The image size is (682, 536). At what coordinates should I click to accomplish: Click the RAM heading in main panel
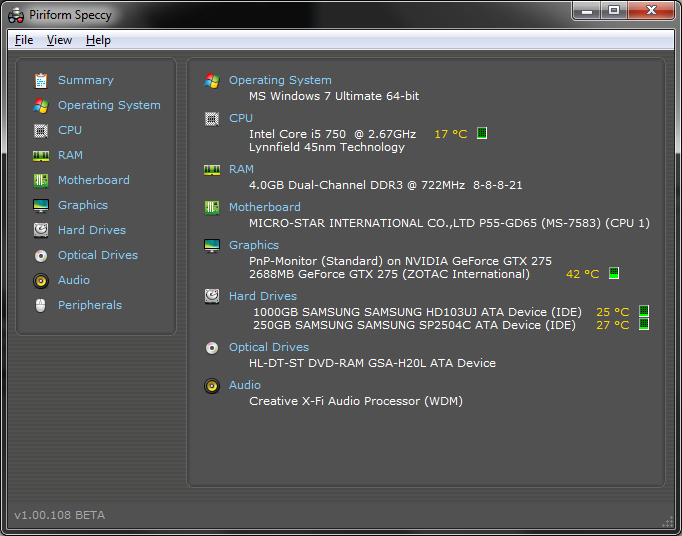(241, 169)
